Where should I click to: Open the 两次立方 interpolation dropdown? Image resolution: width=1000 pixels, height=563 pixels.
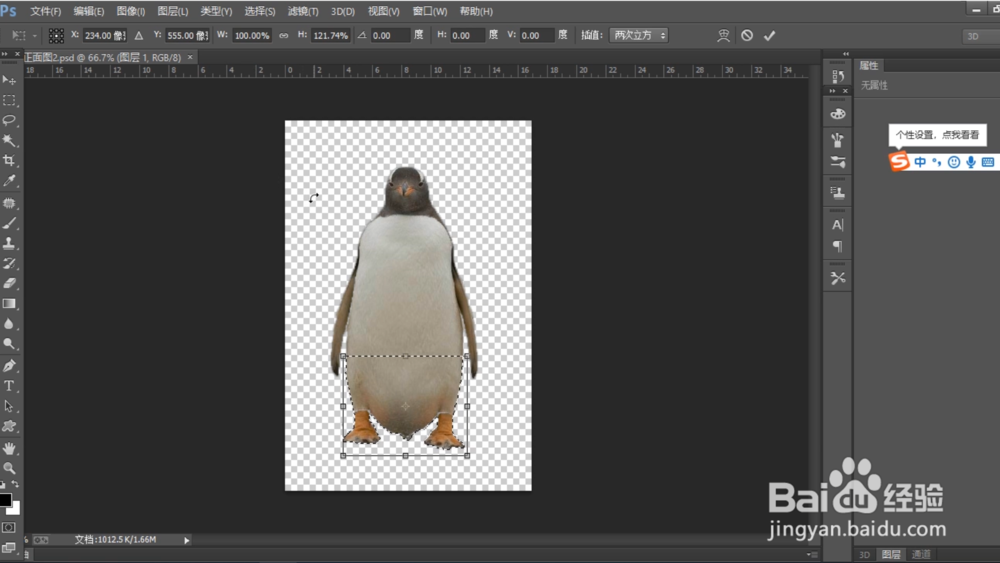[x=638, y=35]
